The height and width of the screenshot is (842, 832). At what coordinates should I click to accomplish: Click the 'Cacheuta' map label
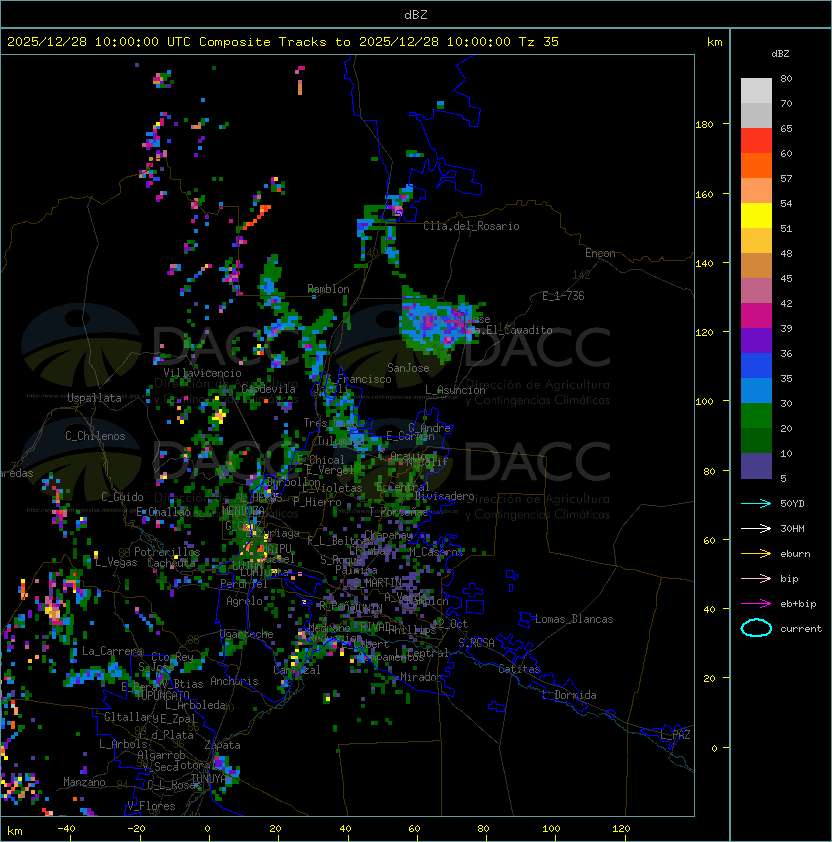tap(172, 563)
